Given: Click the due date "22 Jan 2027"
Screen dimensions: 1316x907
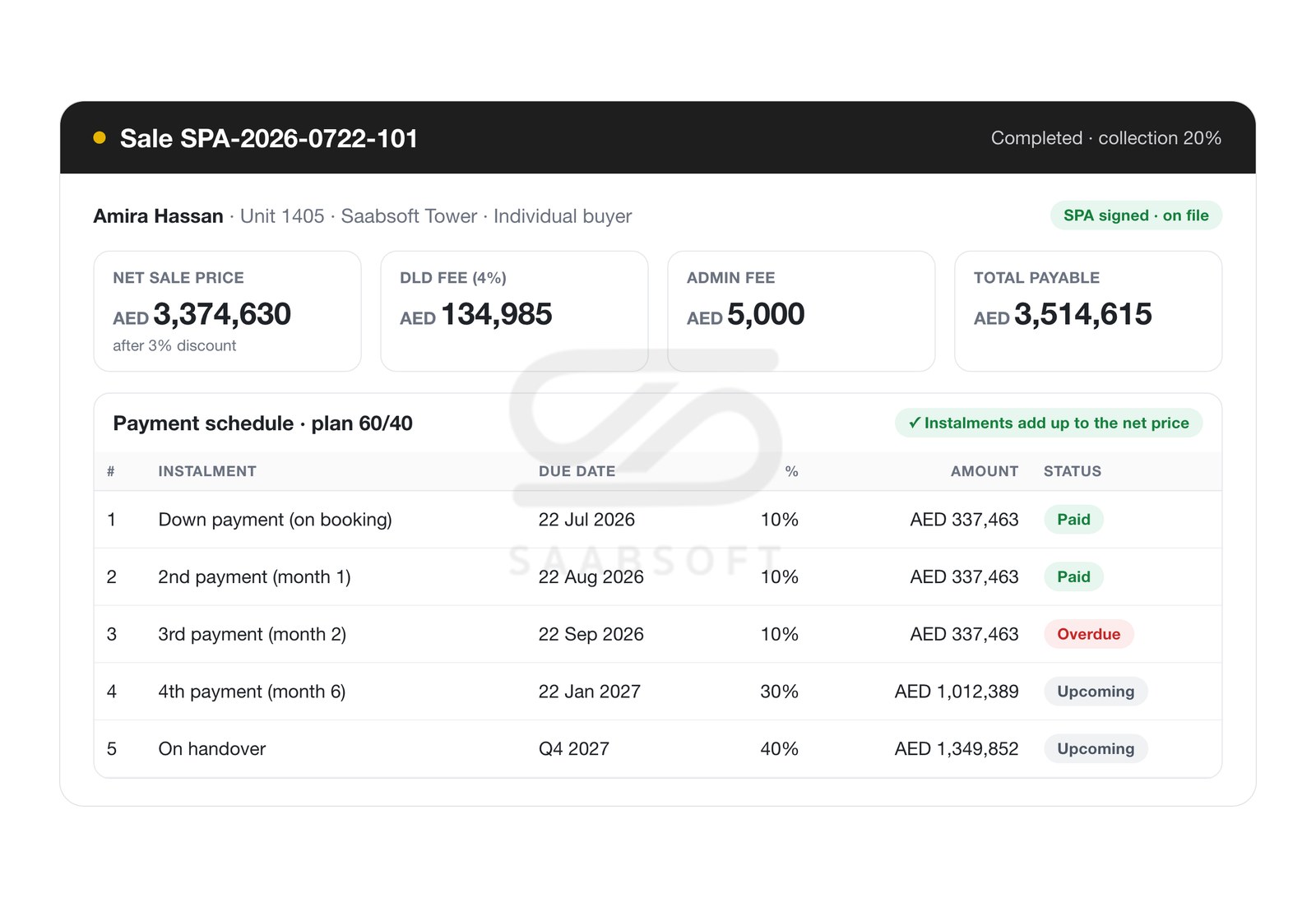Looking at the screenshot, I should point(589,692).
